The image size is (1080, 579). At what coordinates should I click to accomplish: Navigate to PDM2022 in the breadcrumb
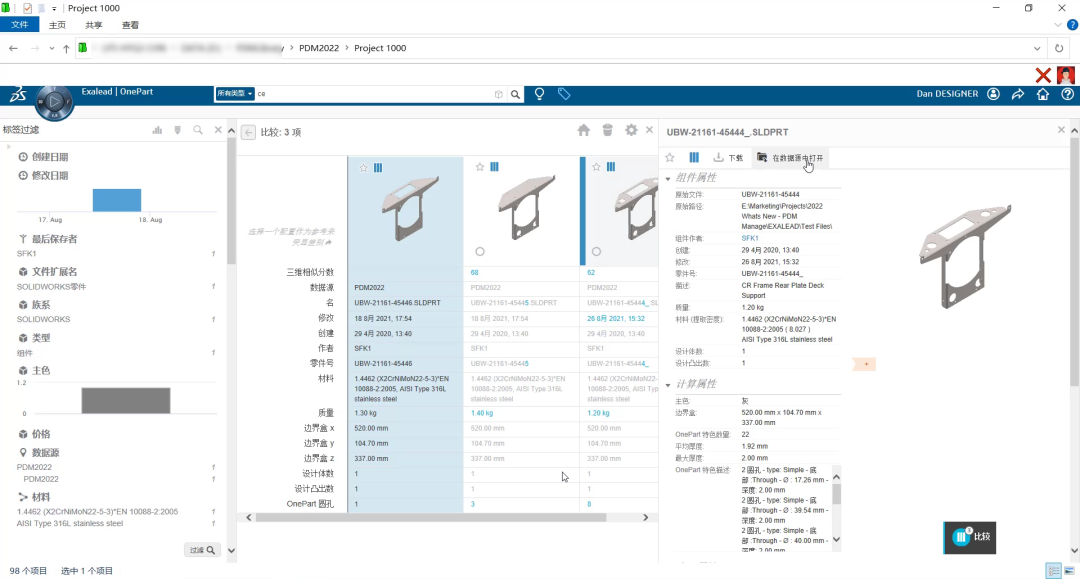[x=319, y=48]
